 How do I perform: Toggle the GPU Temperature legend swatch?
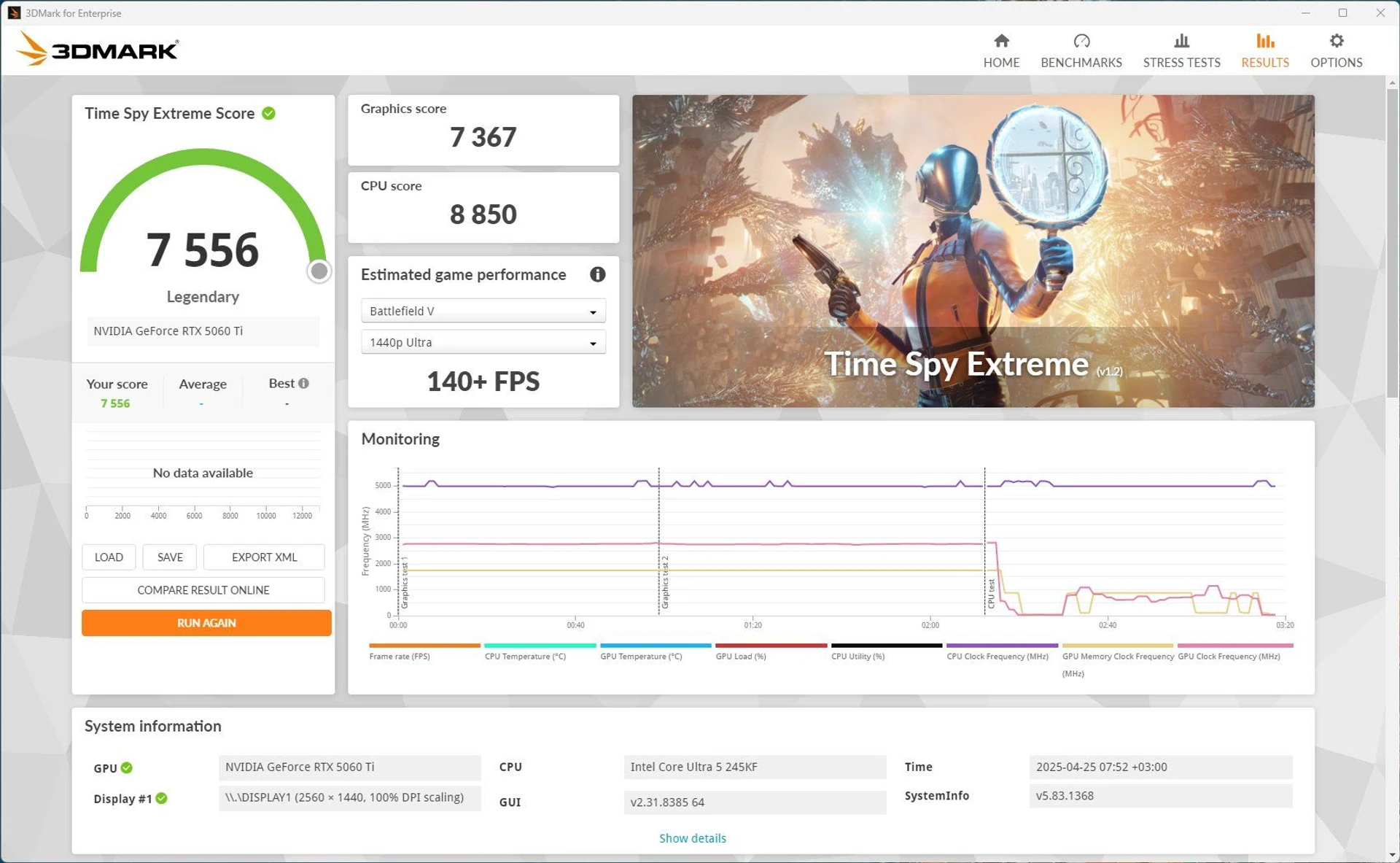pos(655,646)
